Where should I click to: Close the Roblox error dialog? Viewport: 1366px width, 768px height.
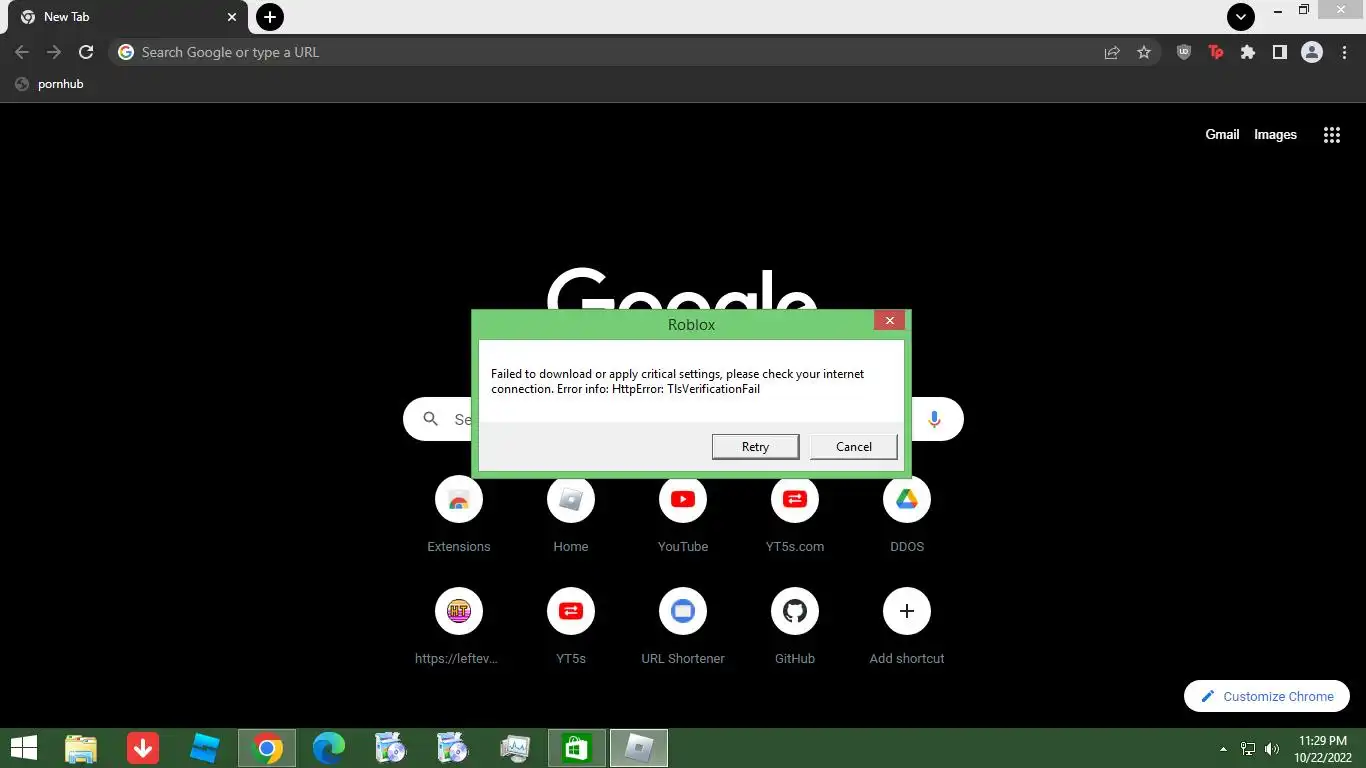(889, 320)
